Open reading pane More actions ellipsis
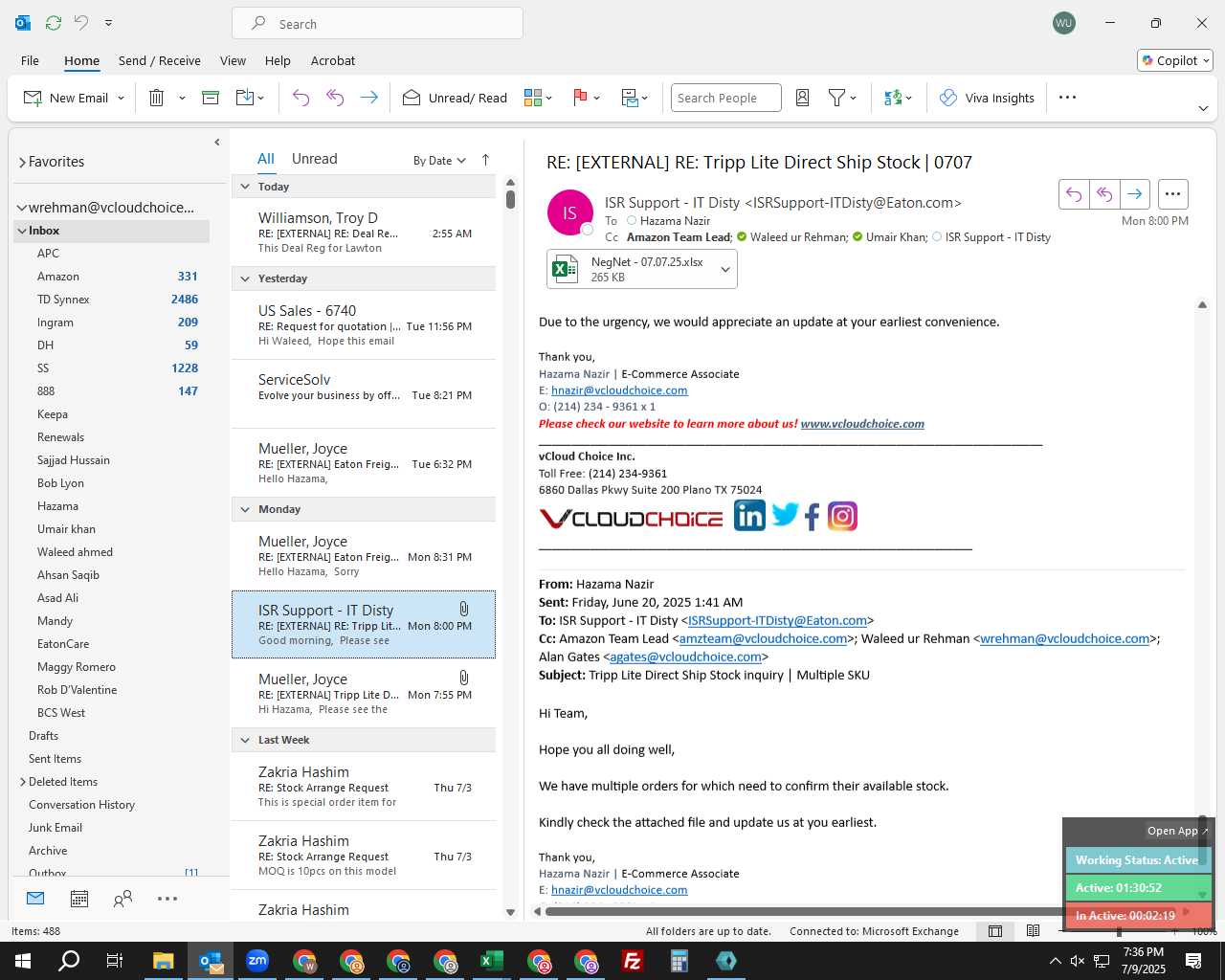Screen dimensions: 1225x980 [1172, 194]
